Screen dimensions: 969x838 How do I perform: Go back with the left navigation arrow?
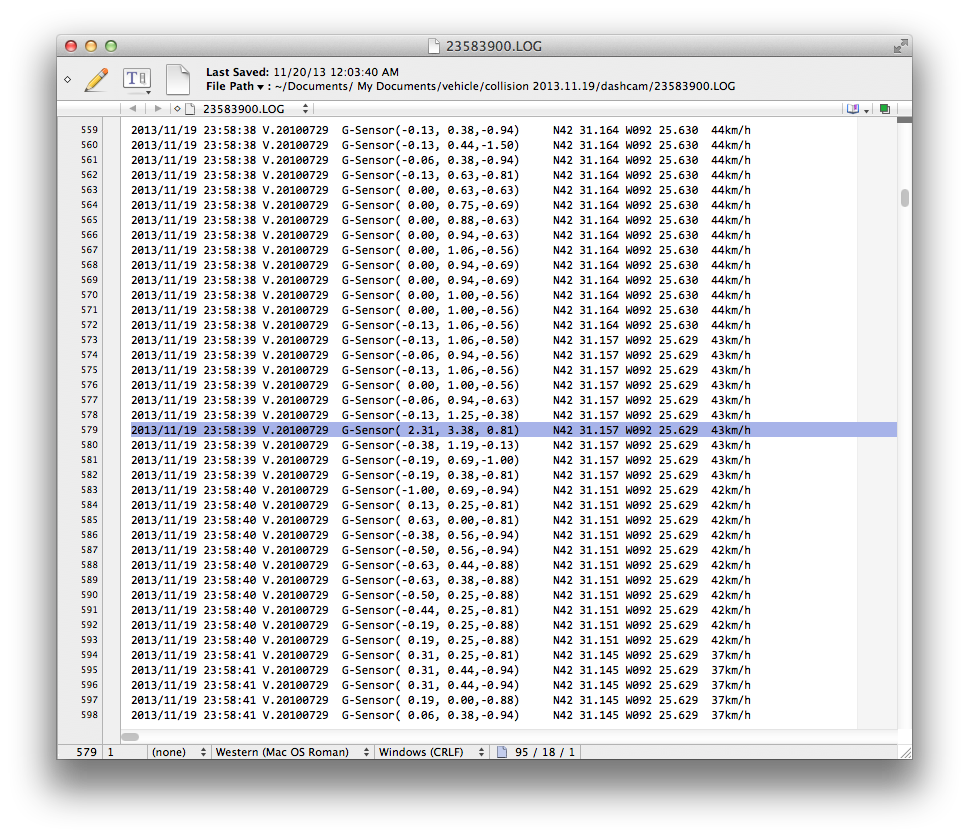132,109
